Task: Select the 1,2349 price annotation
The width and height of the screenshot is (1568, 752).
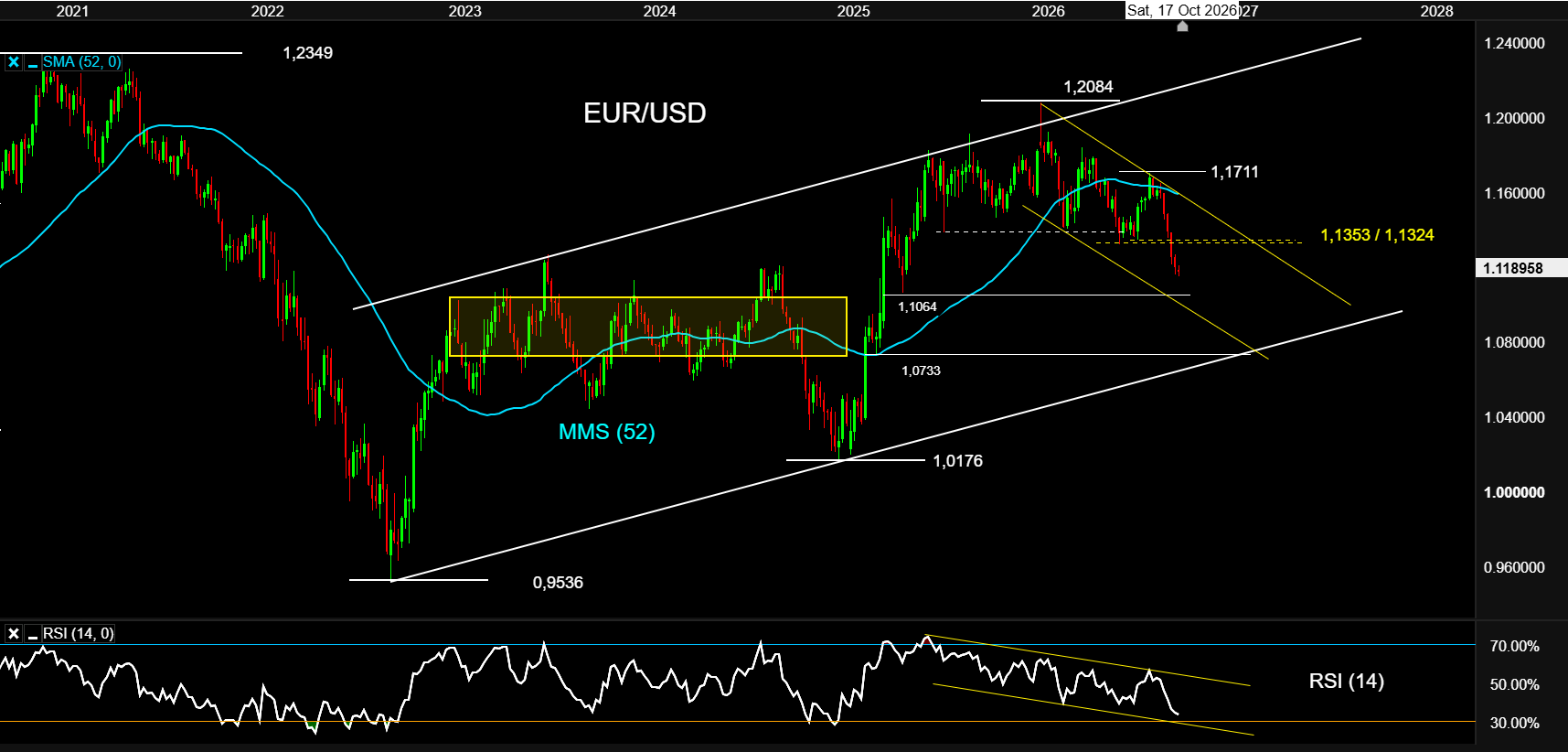Action: (308, 53)
